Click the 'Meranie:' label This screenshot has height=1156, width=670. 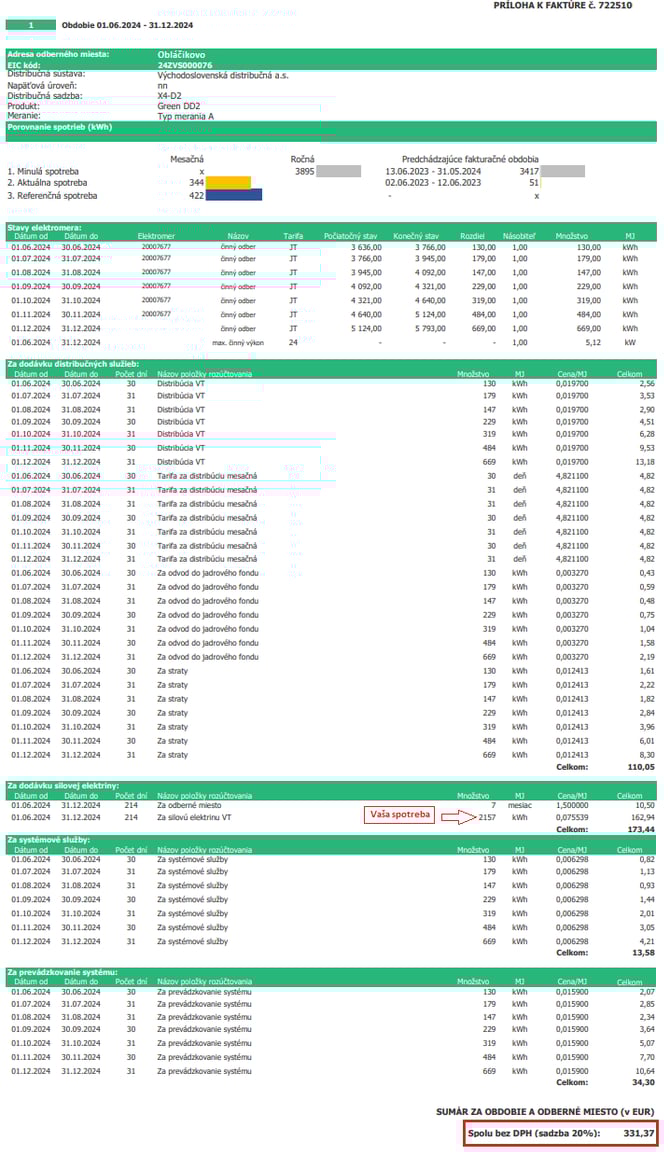[x=24, y=116]
